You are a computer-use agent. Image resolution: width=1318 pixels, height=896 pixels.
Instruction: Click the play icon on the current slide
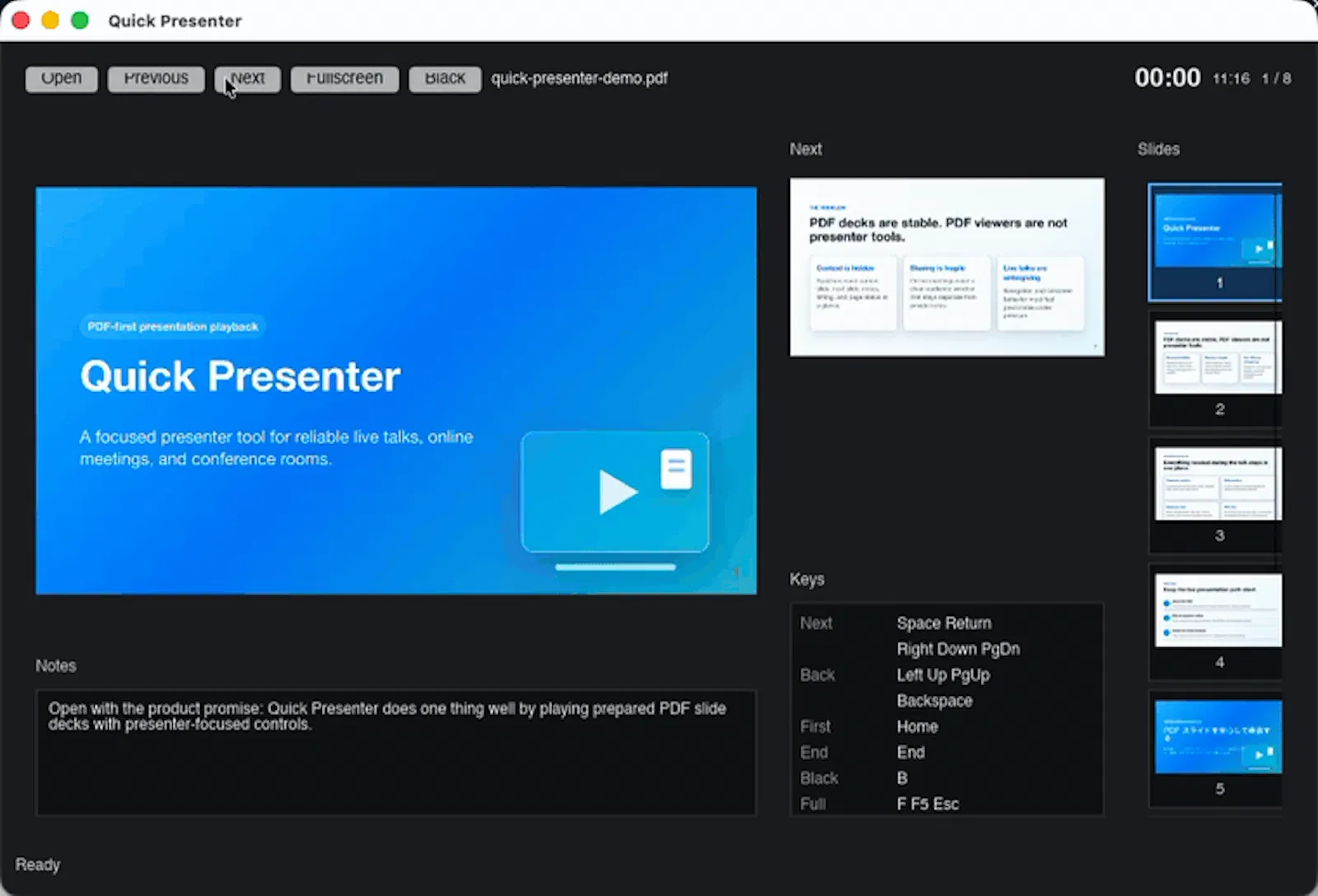pyautogui.click(x=618, y=492)
